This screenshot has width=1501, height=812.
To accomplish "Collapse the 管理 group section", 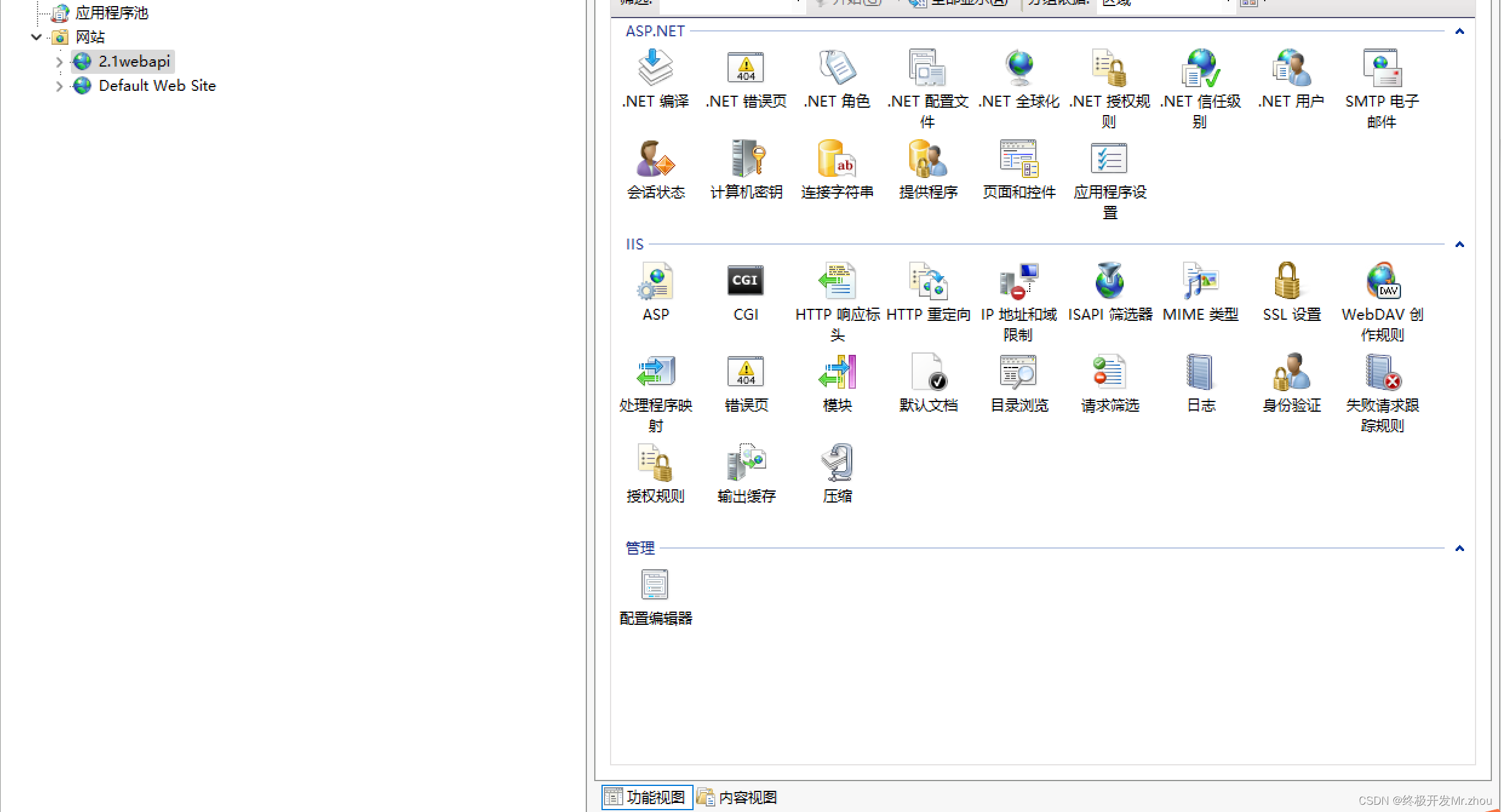I will coord(1460,549).
